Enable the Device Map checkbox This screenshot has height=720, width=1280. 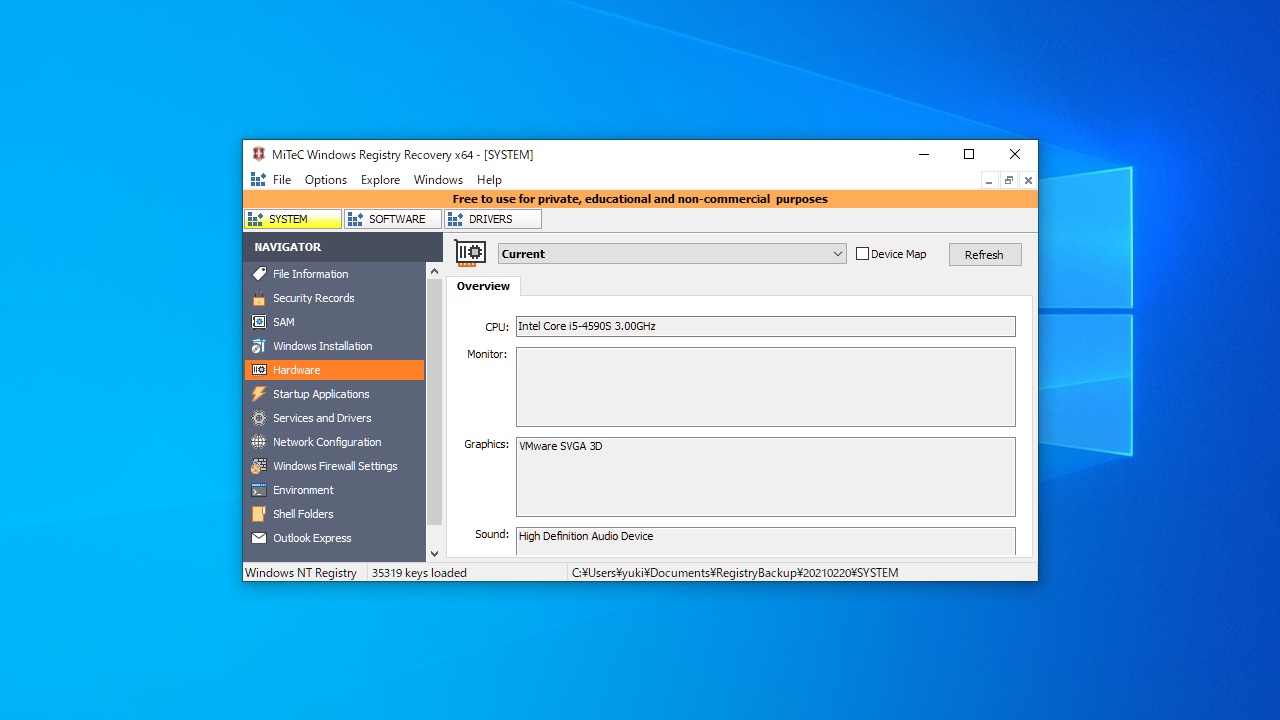point(862,254)
